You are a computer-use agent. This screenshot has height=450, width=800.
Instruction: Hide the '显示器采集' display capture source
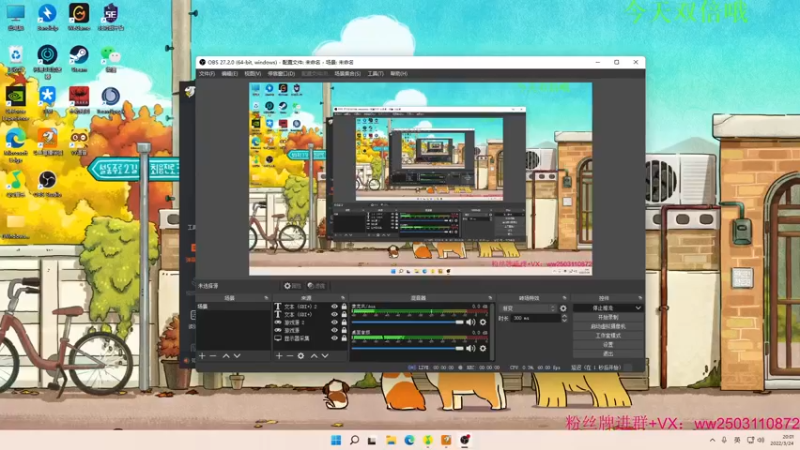pos(335,338)
